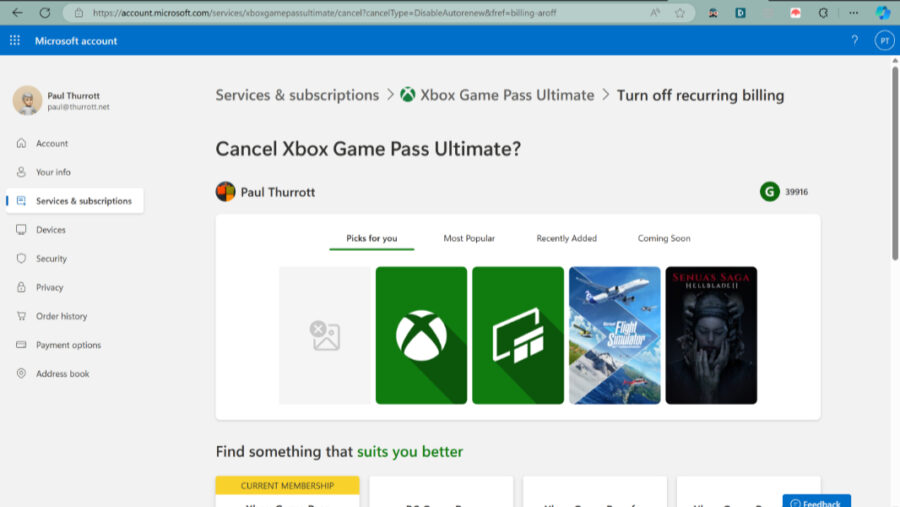Open the PT account avatar menu
900x507 pixels.
(x=884, y=41)
